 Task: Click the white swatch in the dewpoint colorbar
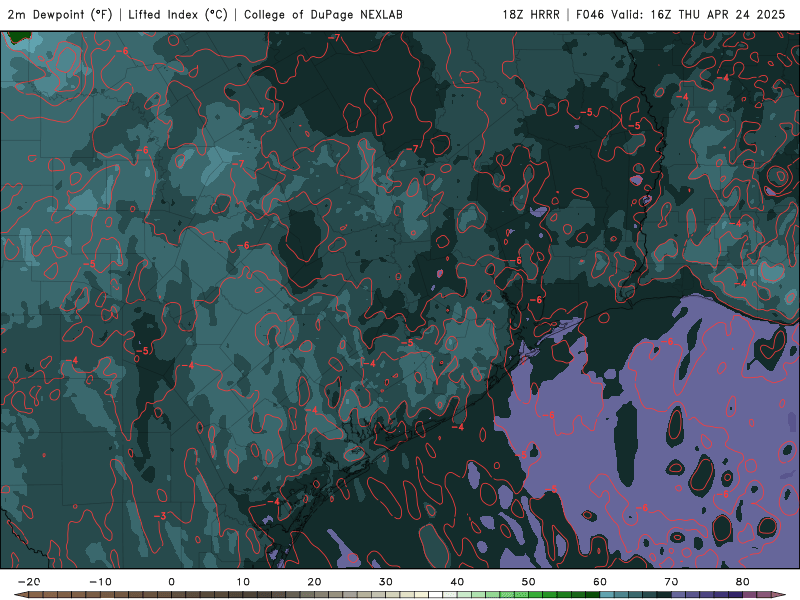(x=435, y=595)
